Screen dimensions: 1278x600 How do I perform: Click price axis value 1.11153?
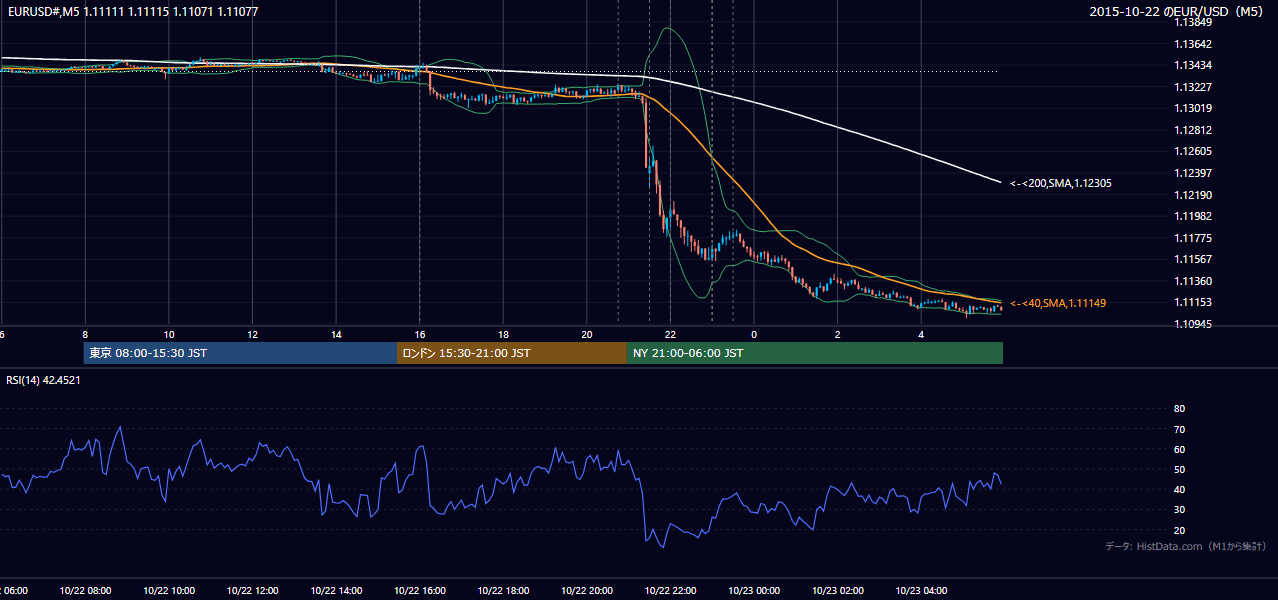(x=1193, y=302)
